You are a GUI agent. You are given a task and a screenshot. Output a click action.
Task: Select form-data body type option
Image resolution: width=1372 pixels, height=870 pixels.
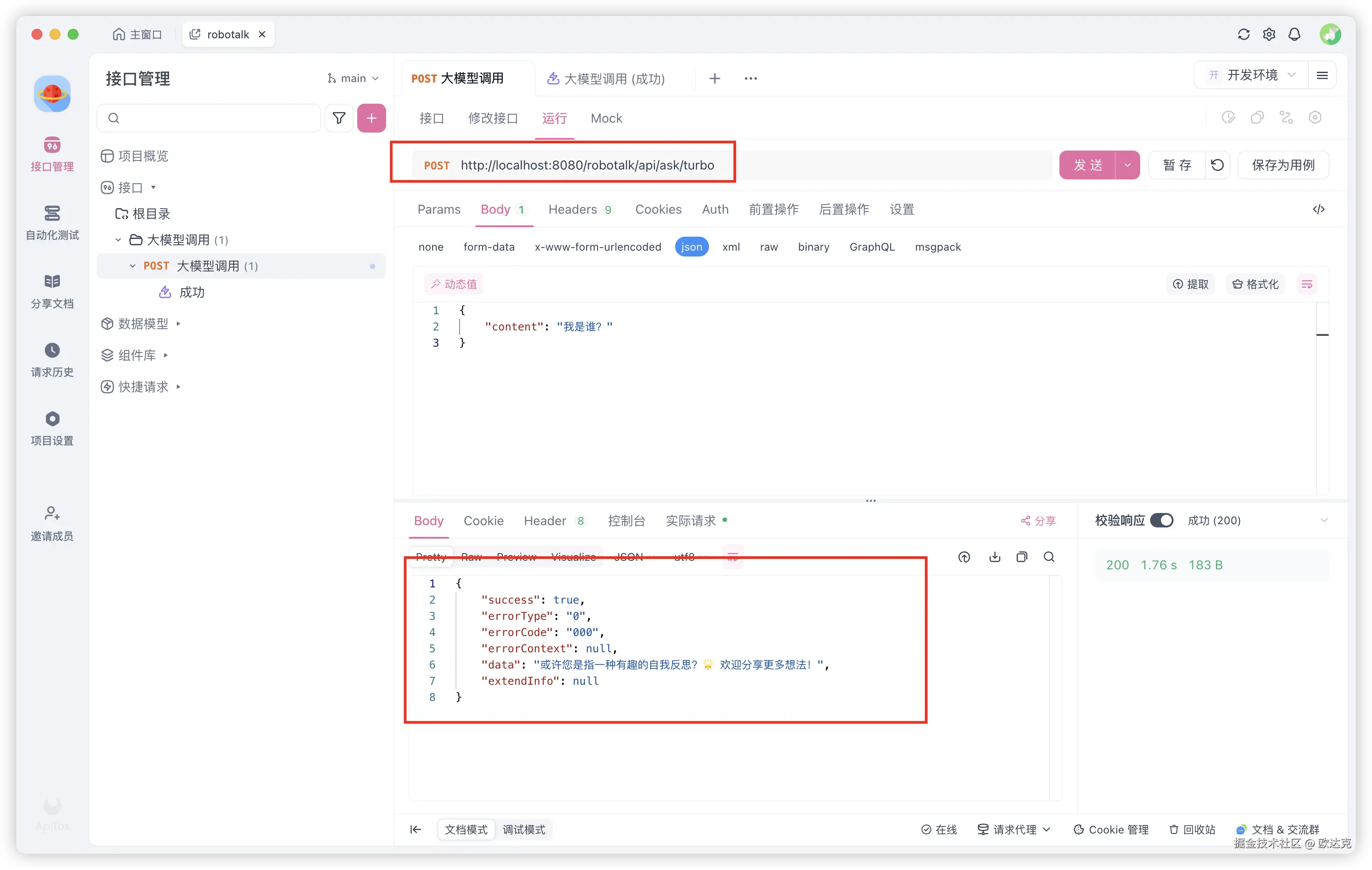click(x=489, y=247)
